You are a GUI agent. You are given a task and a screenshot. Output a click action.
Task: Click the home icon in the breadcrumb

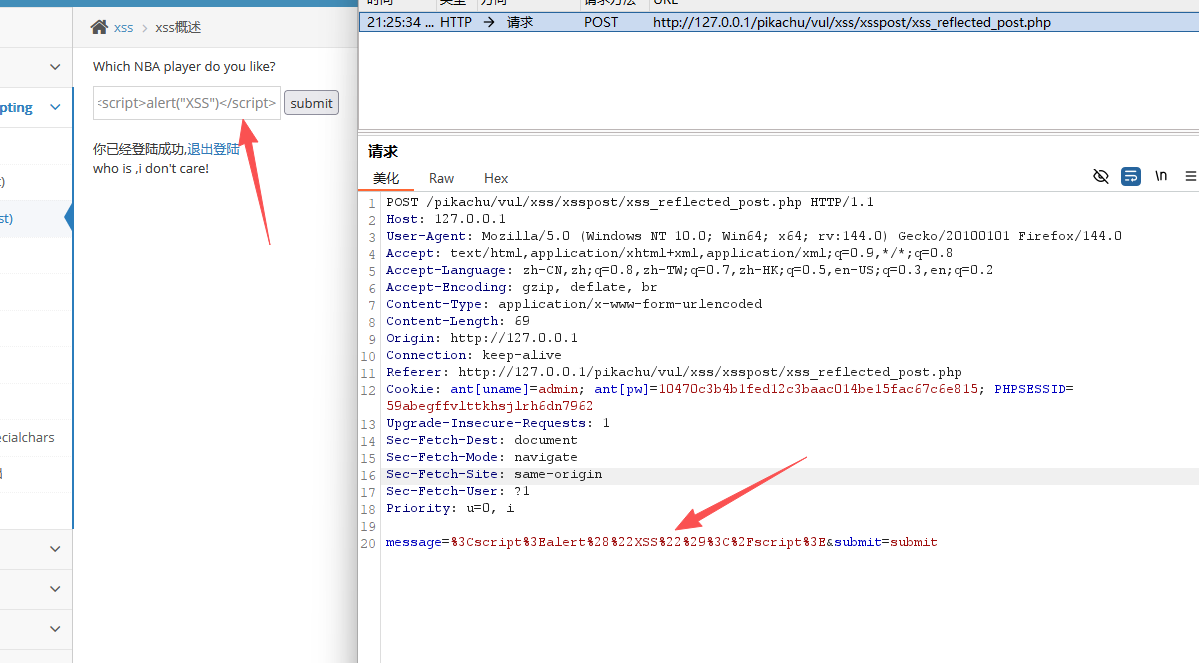tap(99, 28)
